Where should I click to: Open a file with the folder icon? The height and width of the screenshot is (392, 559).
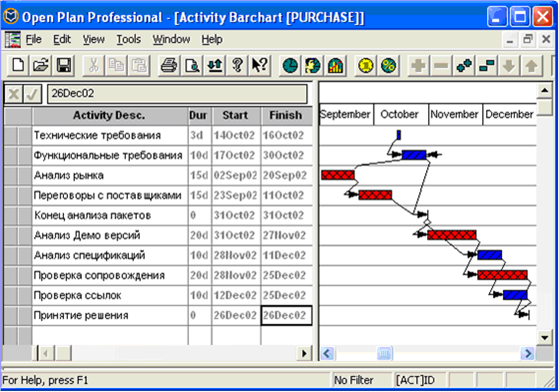pyautogui.click(x=41, y=66)
